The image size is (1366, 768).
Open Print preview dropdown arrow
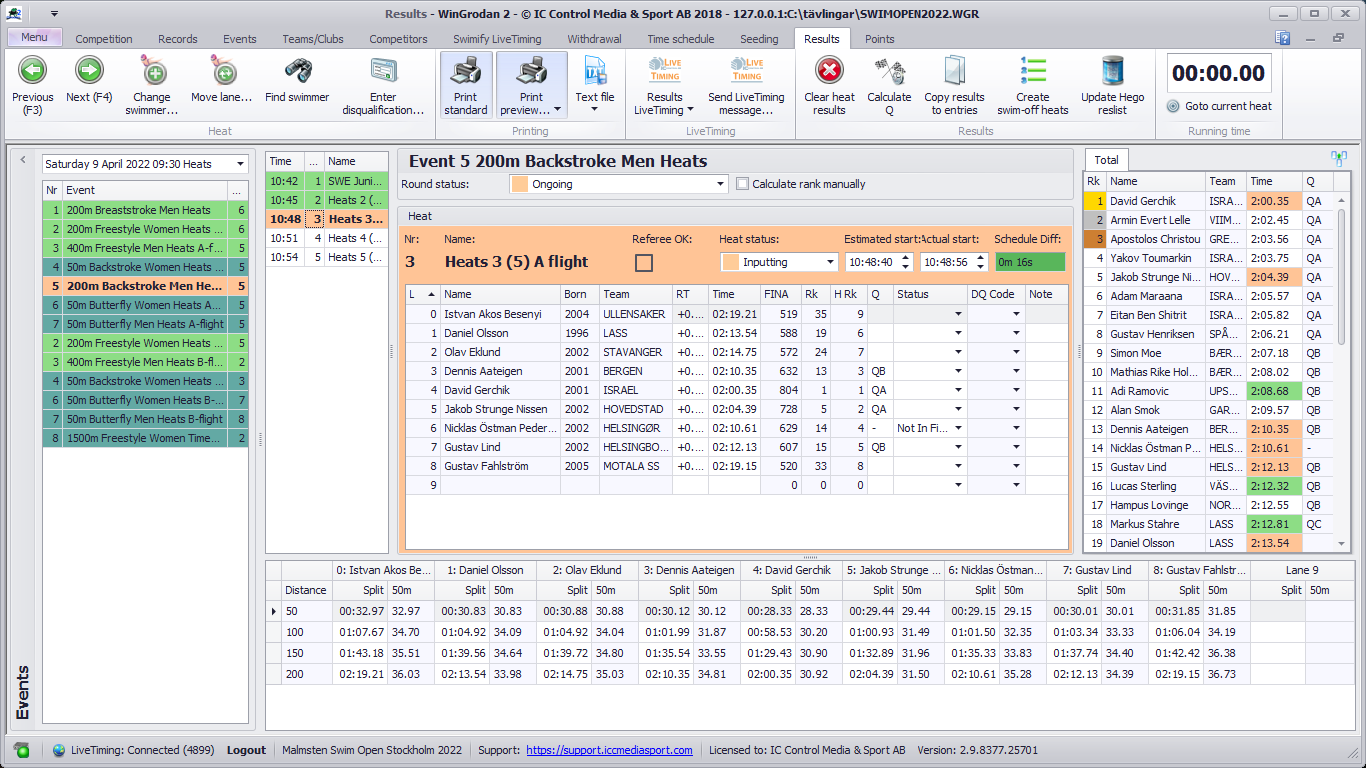[x=556, y=110]
